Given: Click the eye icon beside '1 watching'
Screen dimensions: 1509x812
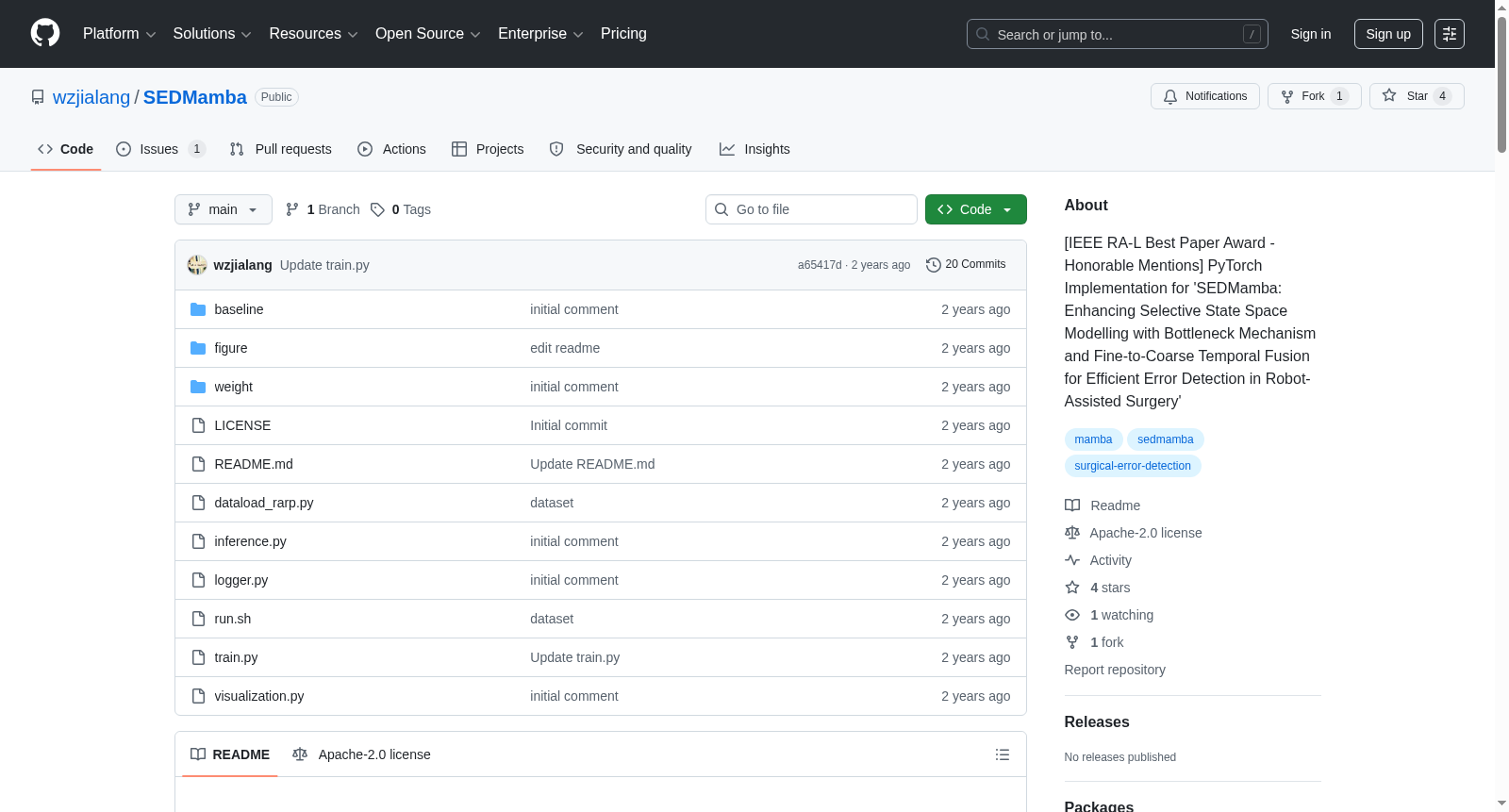Looking at the screenshot, I should pos(1072,615).
